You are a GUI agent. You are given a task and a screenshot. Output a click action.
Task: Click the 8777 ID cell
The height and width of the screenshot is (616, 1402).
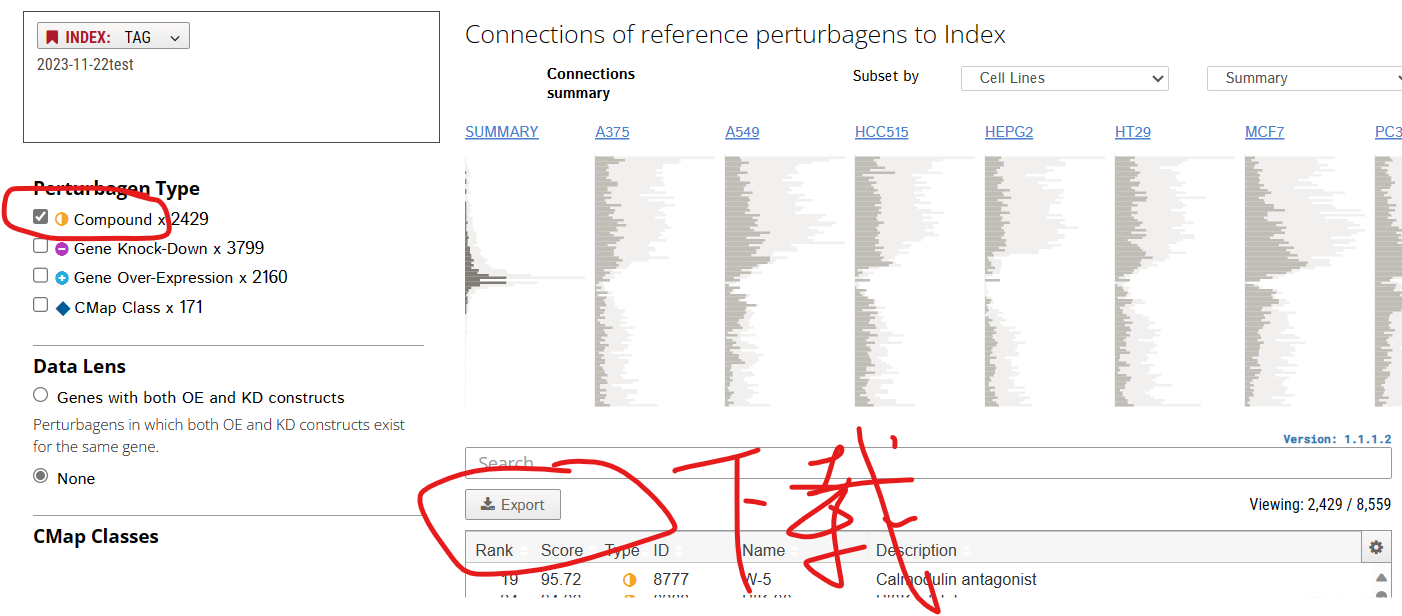pyautogui.click(x=670, y=579)
